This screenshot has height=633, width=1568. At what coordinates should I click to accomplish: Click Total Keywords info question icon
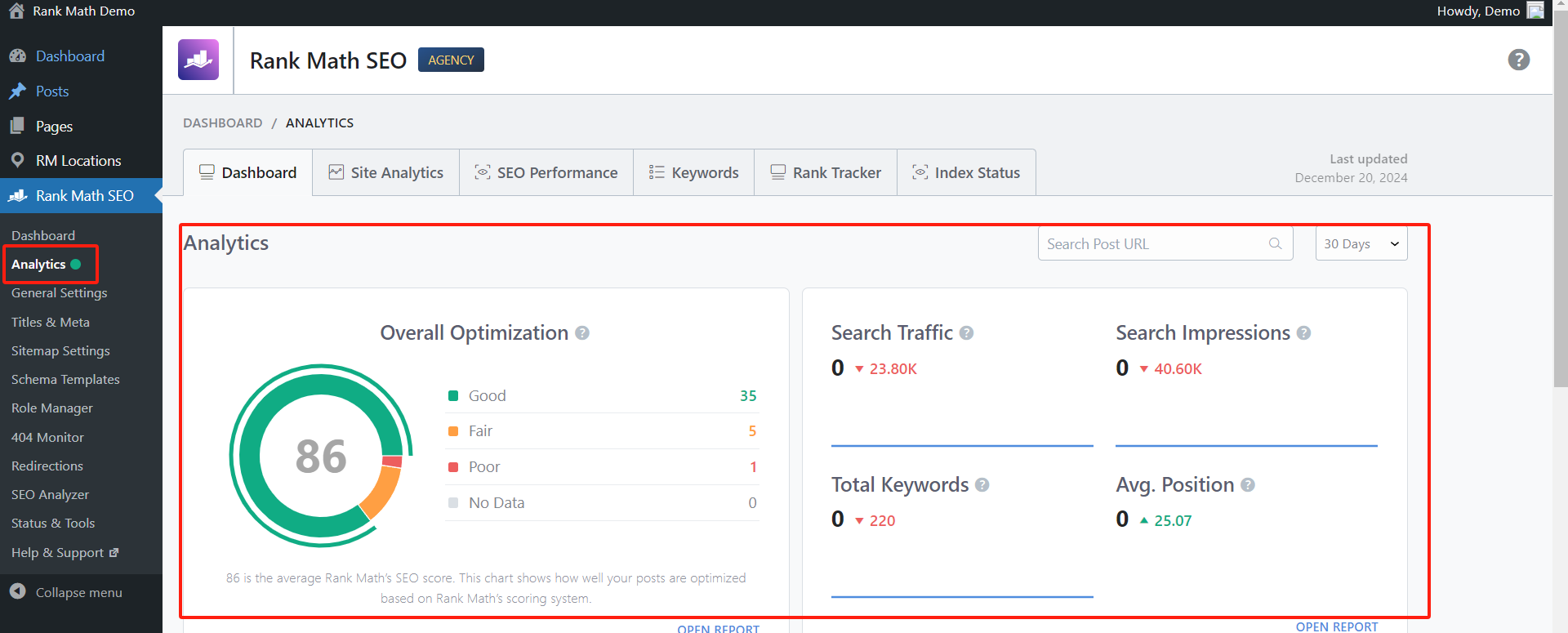pyautogui.click(x=982, y=485)
